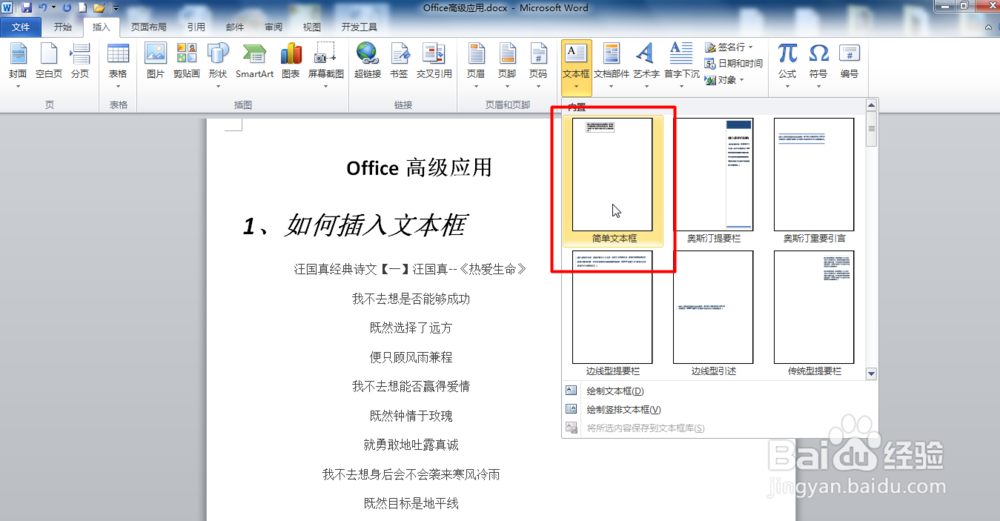Open the File (文件) tab

click(20, 27)
